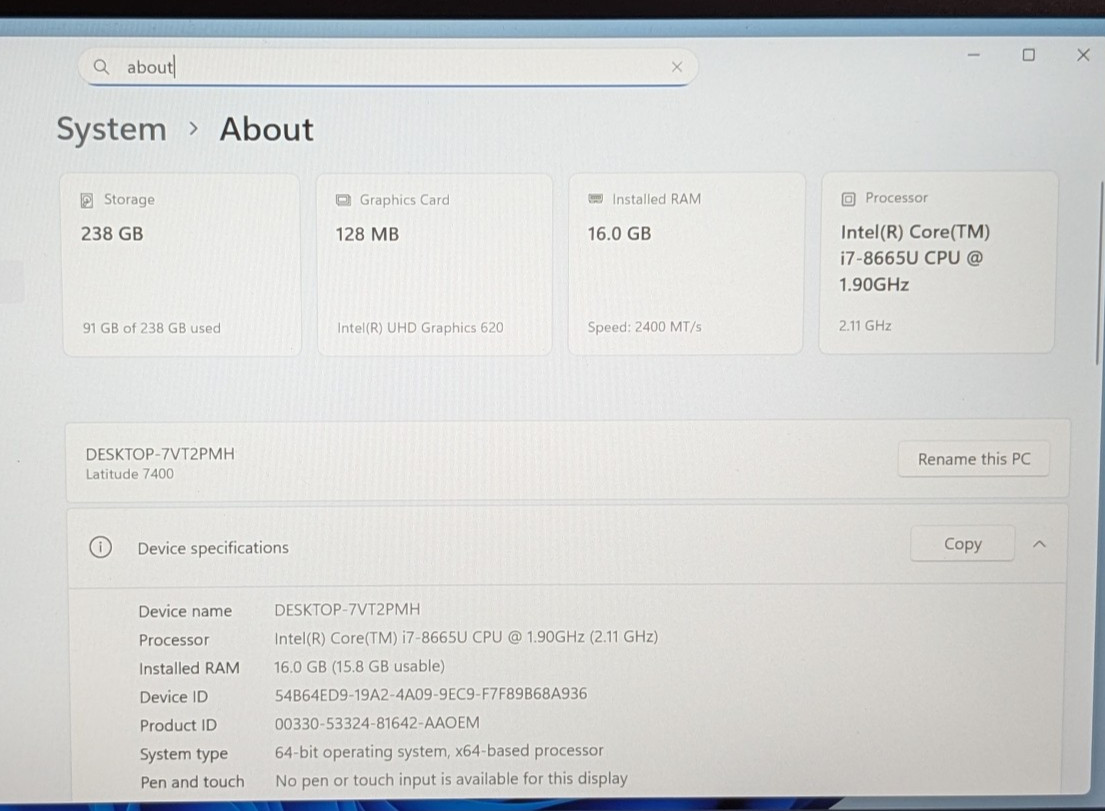The width and height of the screenshot is (1105, 811).
Task: Click the 'Device ID' row label
Action: tap(173, 697)
